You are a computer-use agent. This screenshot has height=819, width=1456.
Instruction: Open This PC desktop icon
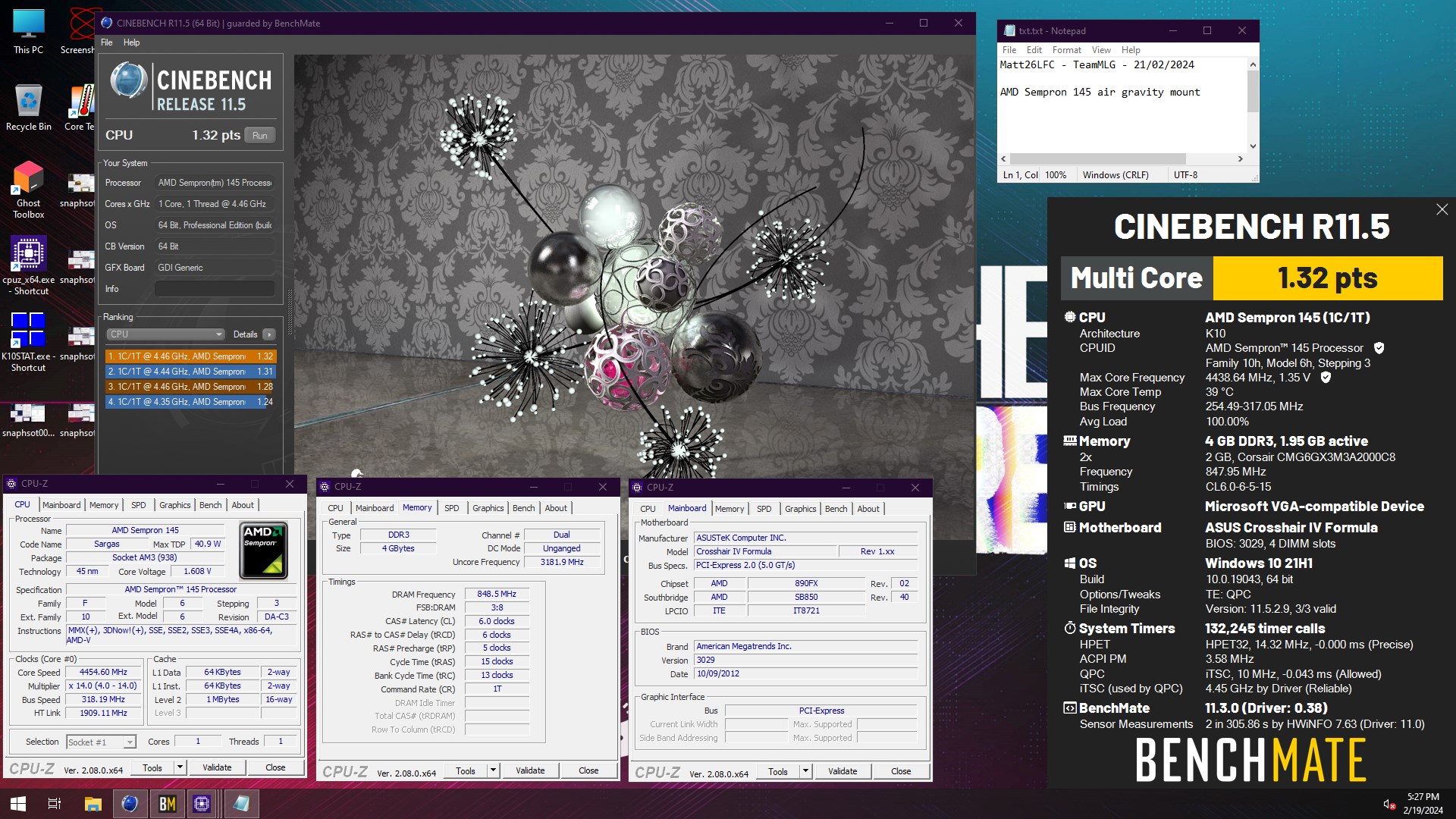point(28,31)
